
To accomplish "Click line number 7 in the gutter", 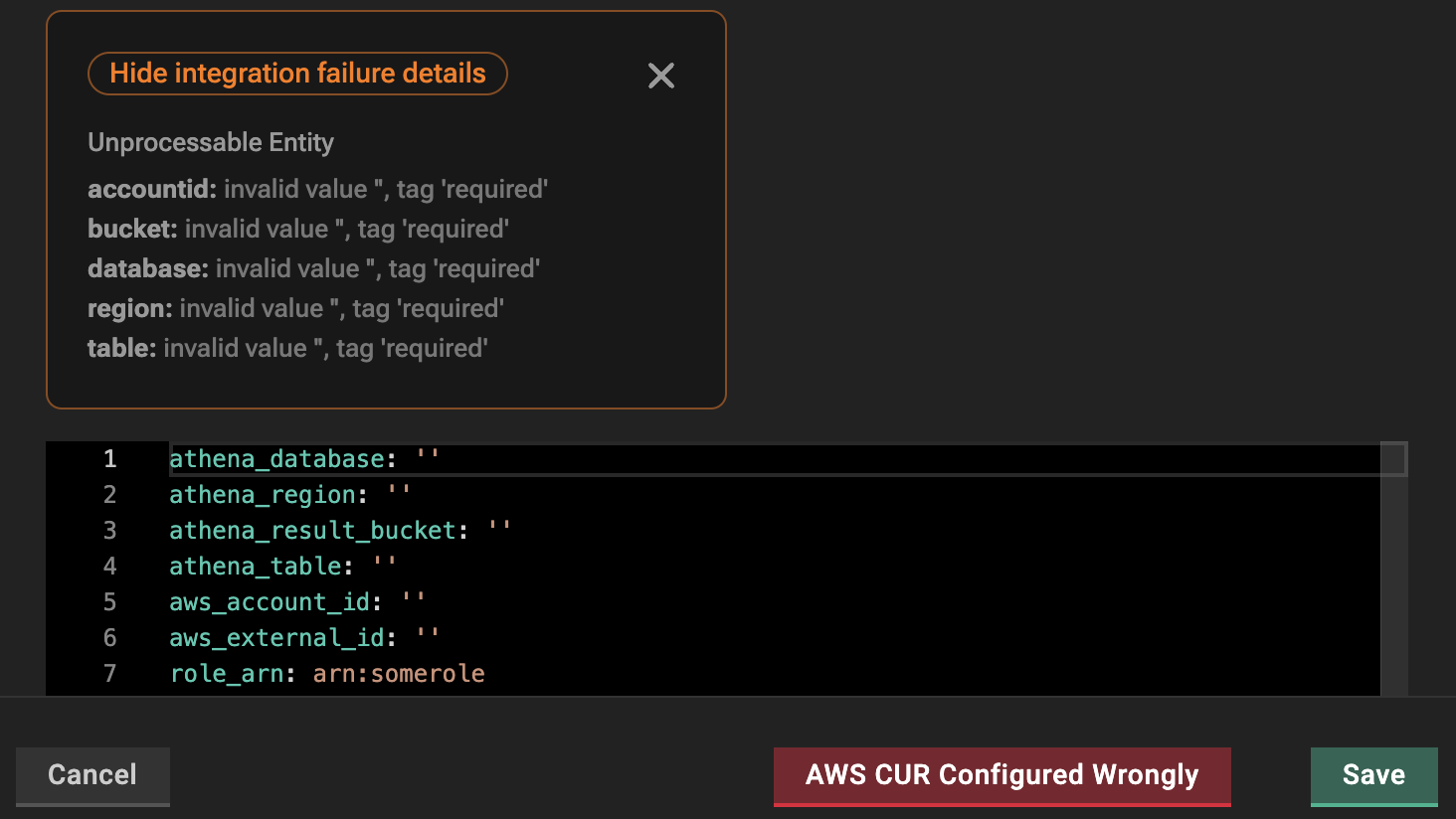I will click(x=110, y=674).
